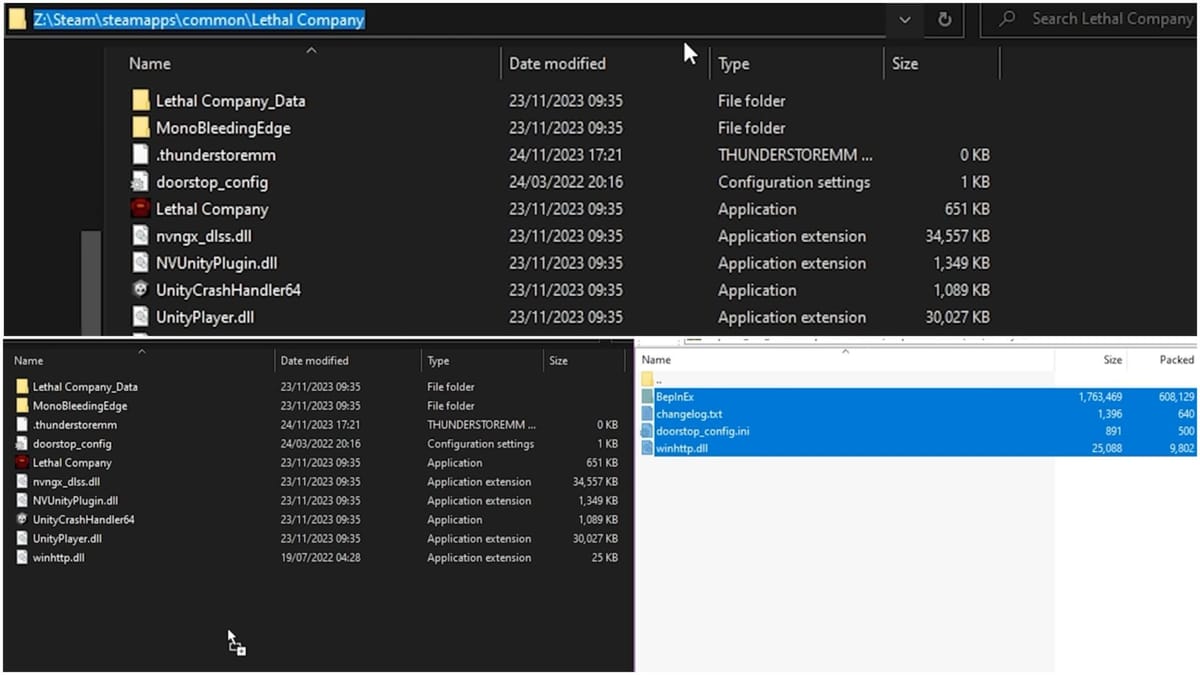Open the address bar history dropdown chevron
The width and height of the screenshot is (1200, 675).
click(905, 19)
